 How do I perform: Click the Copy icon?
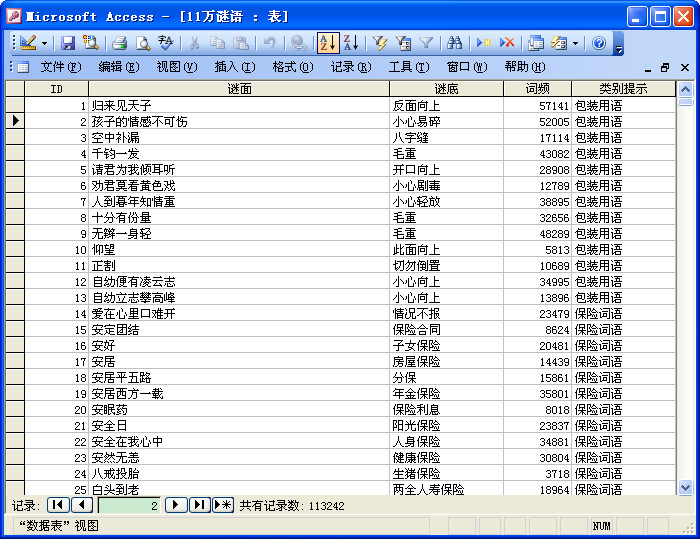point(217,43)
